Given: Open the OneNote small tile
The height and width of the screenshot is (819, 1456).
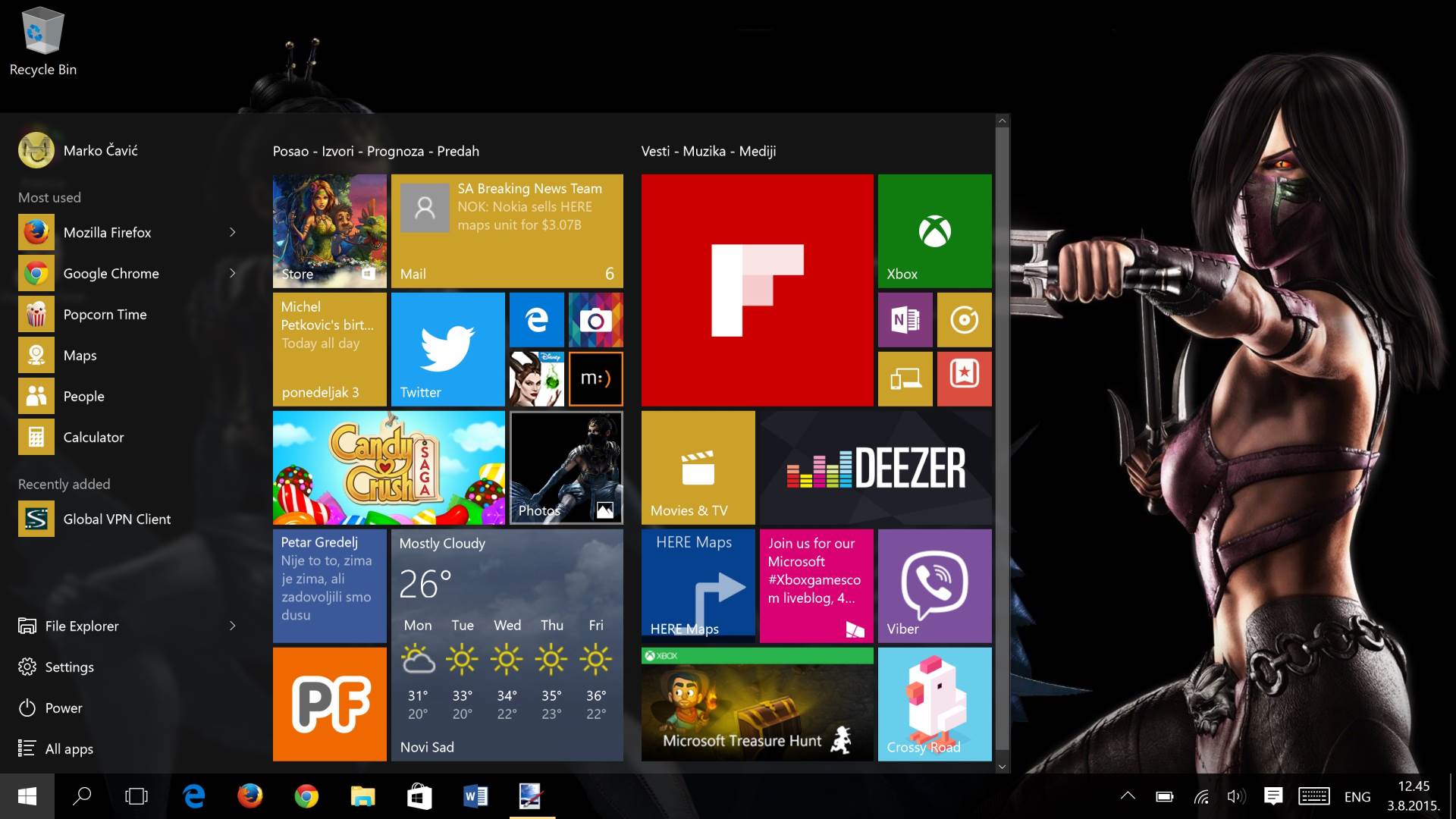Looking at the screenshot, I should (x=905, y=320).
